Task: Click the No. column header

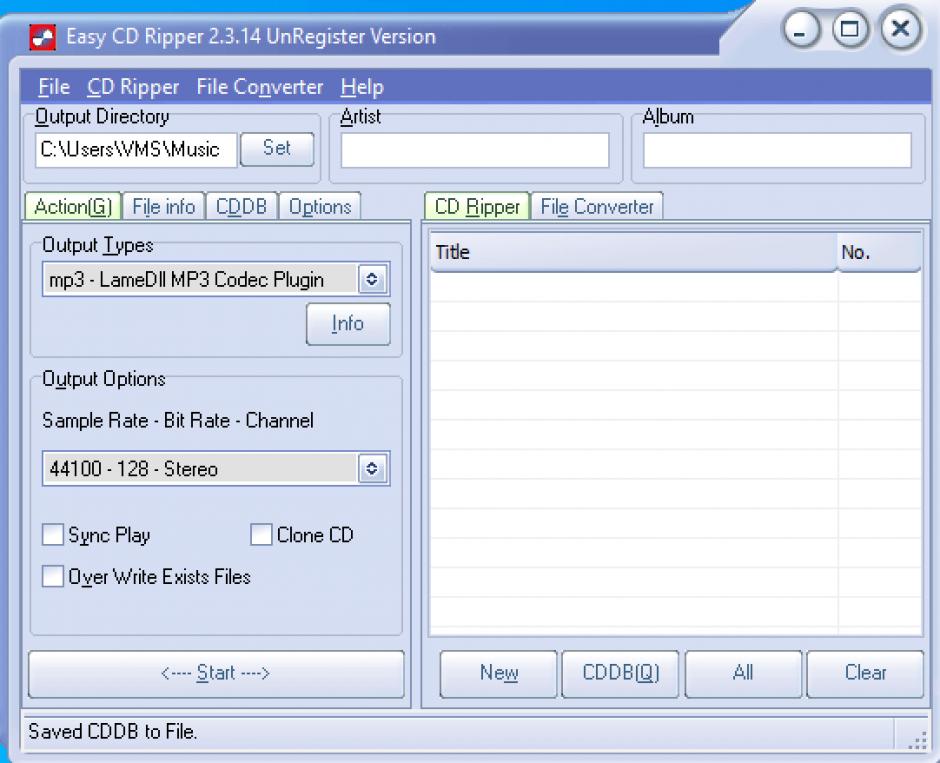Action: 879,252
